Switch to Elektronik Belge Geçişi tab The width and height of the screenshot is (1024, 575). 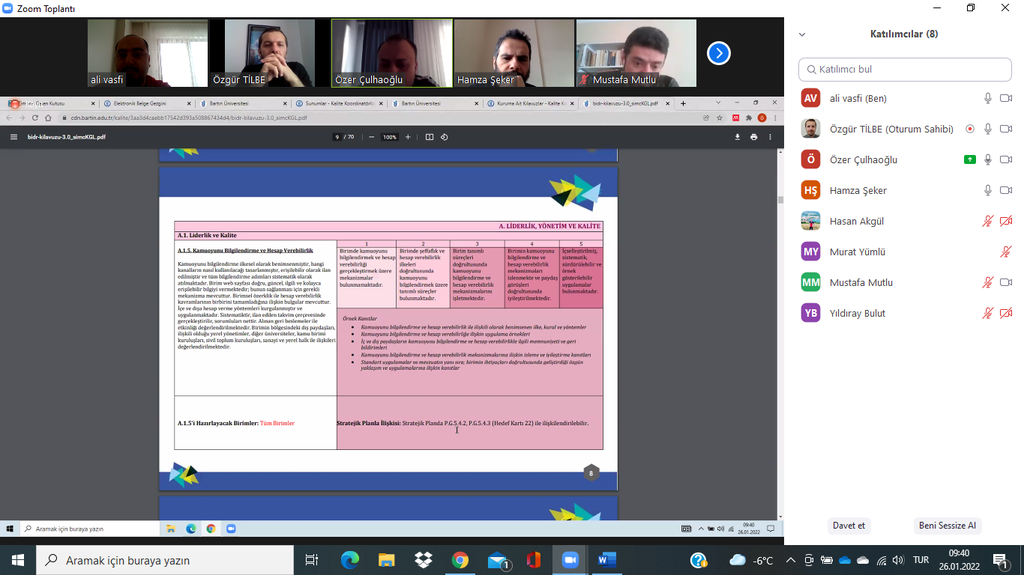(x=139, y=103)
